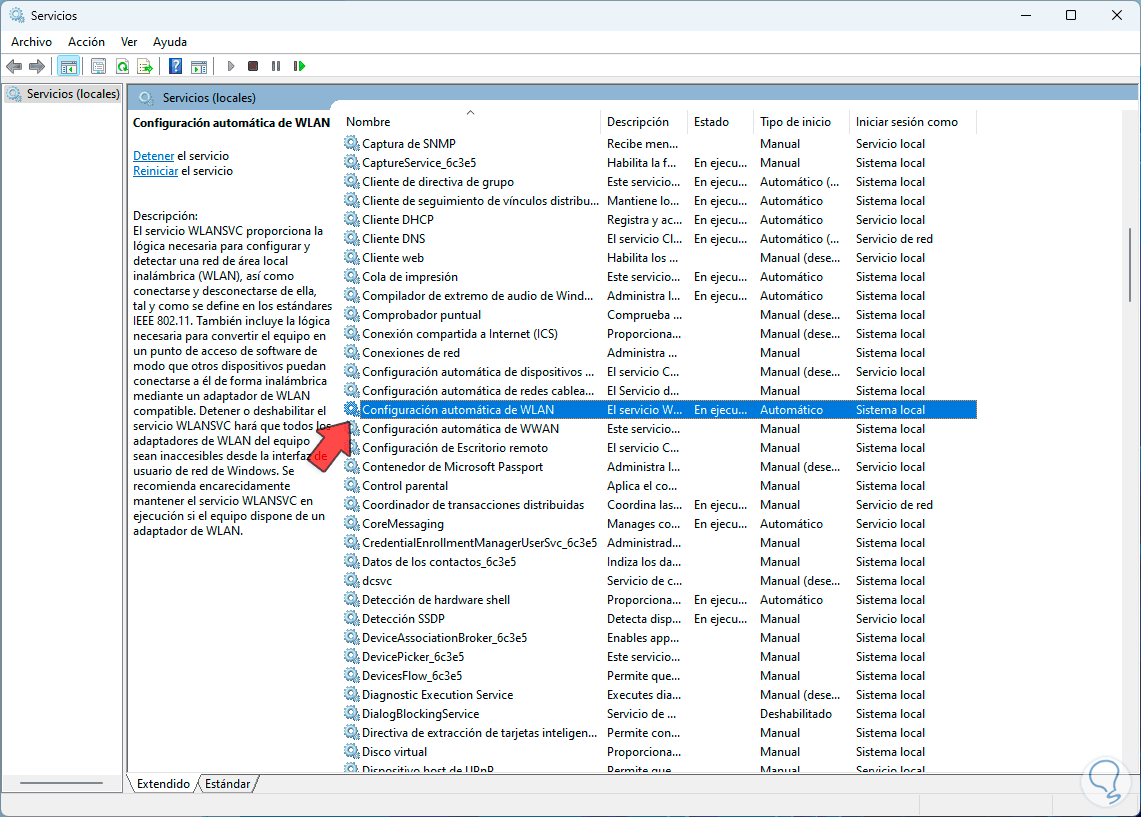Select Configuración automática de WLAN row
The image size is (1141, 817).
[x=660, y=410]
